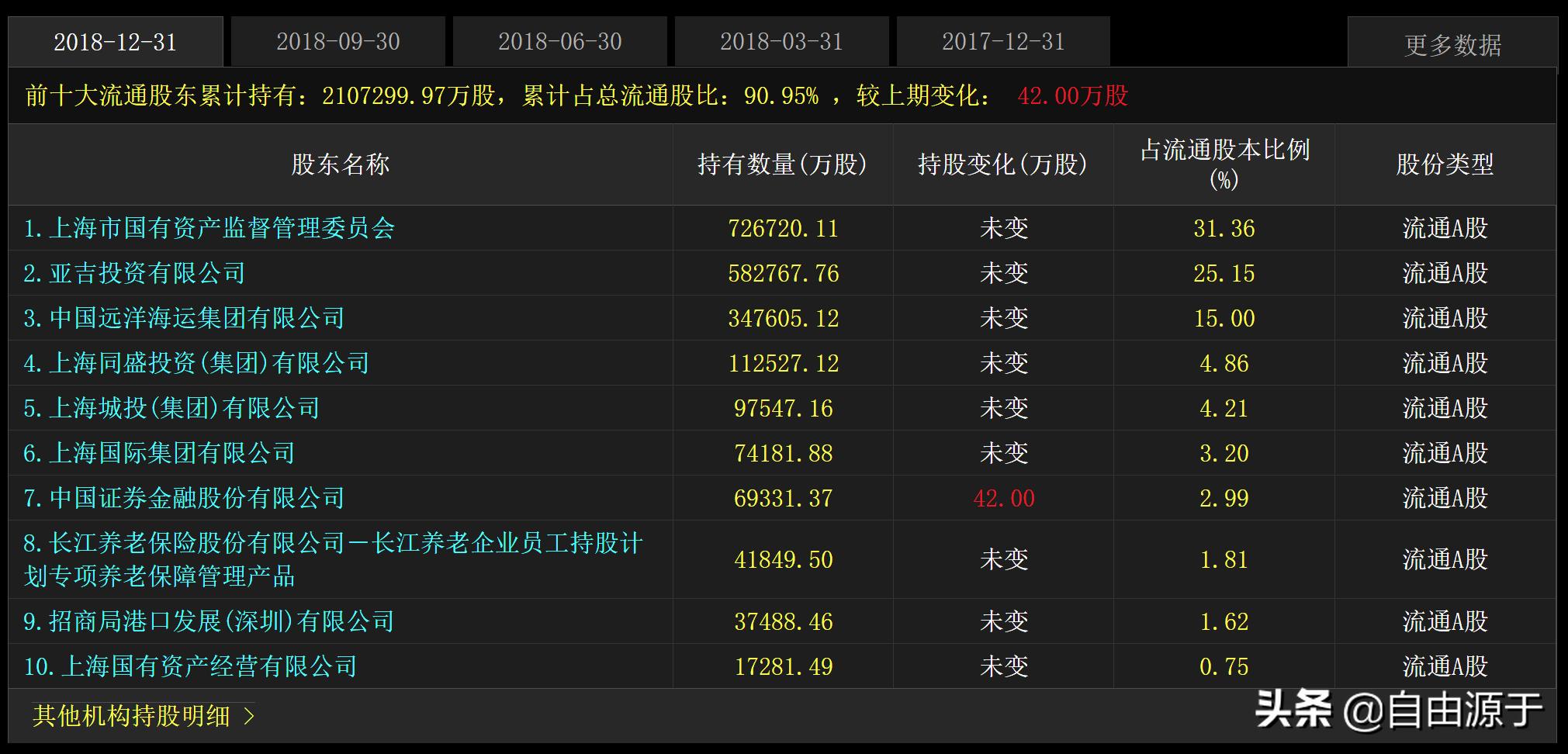Open the 2018-06-30 reporting period tab

coord(560,42)
